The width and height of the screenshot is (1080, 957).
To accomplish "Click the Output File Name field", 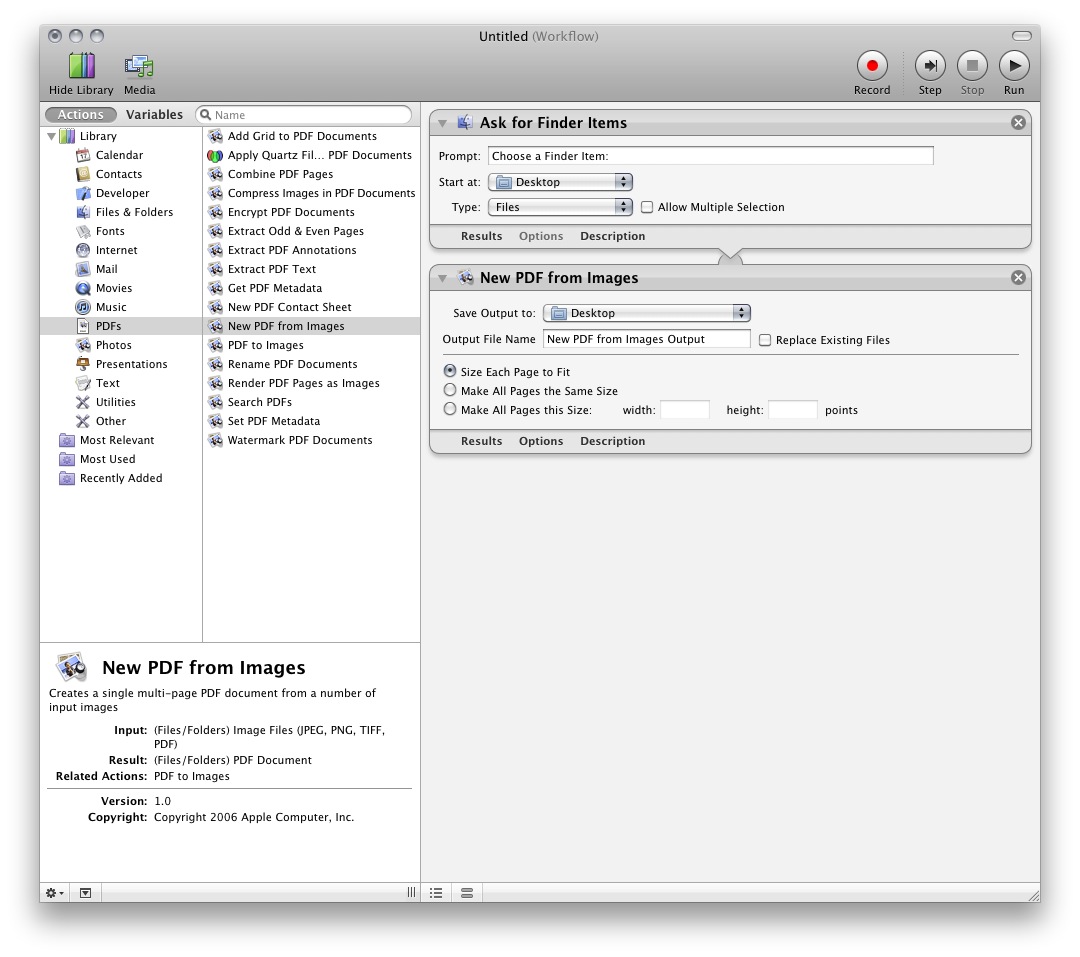I will 647,339.
